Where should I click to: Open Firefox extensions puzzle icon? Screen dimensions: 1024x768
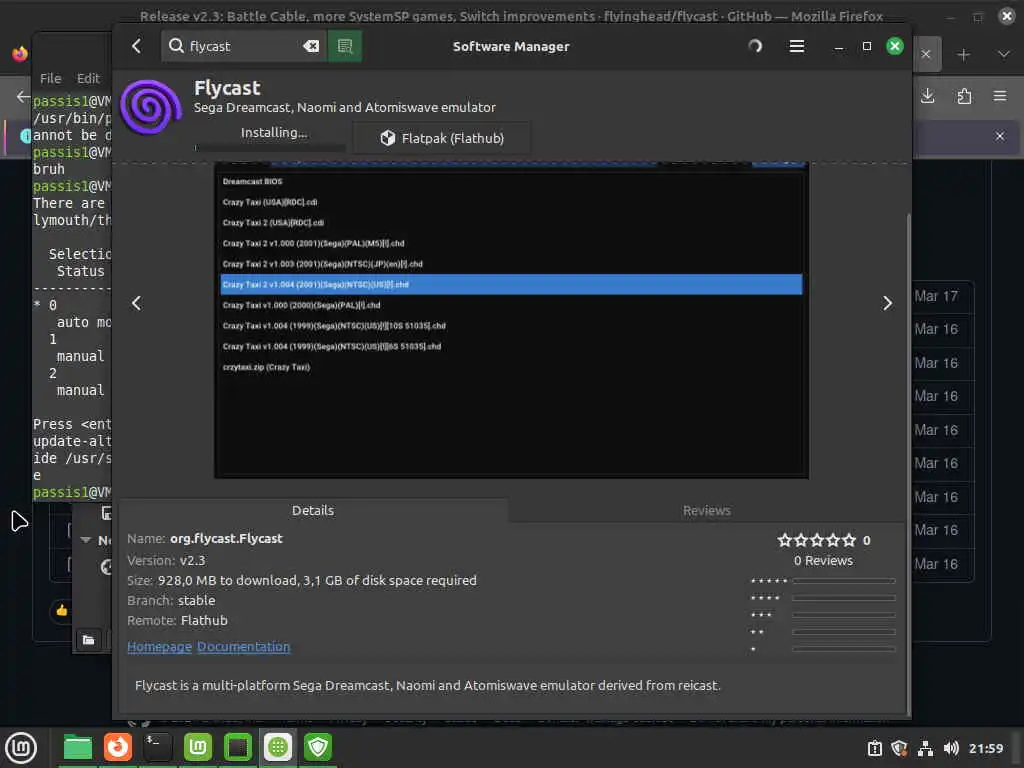[x=964, y=97]
